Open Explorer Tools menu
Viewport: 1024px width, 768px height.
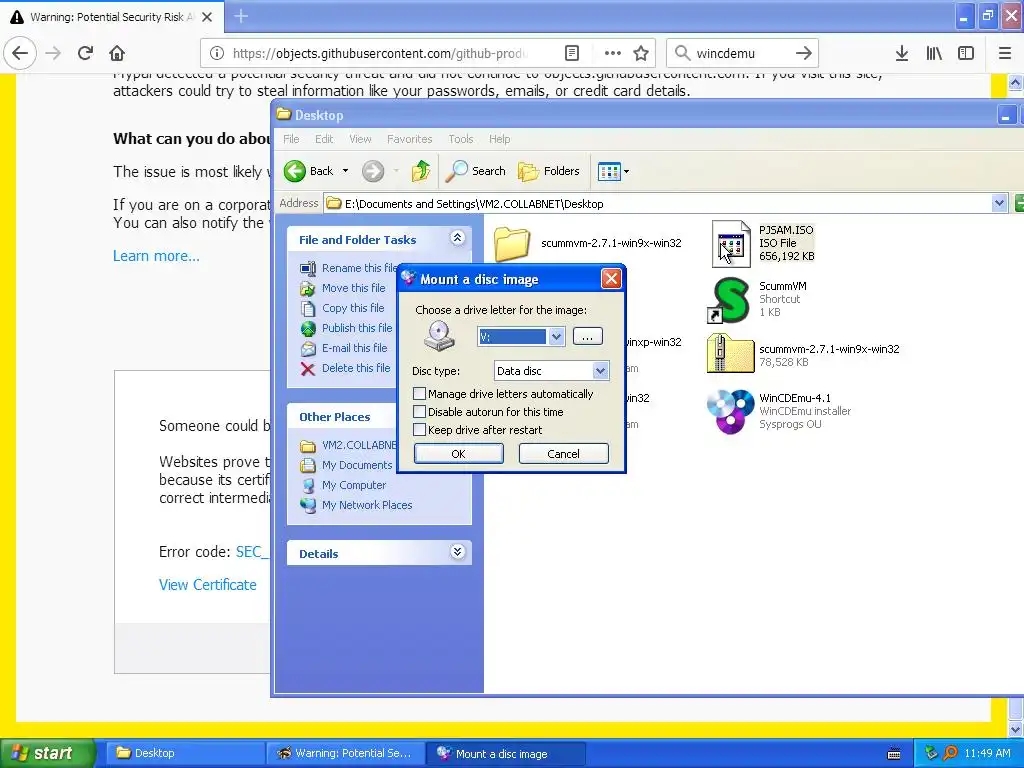[x=460, y=139]
